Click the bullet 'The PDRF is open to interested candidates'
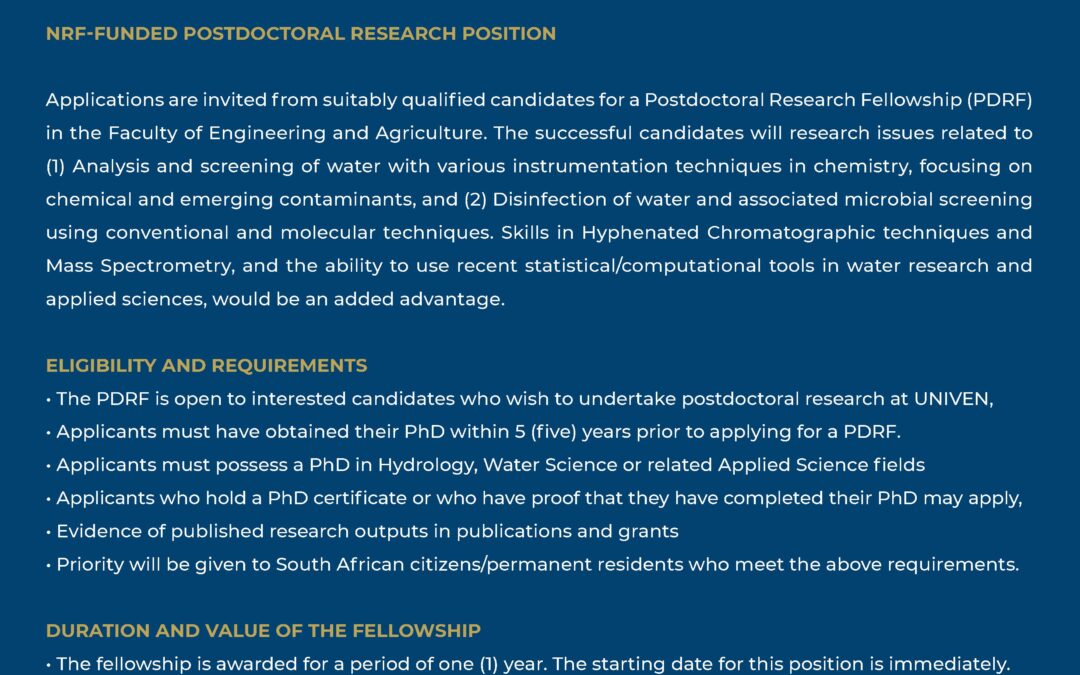1080x675 pixels. click(x=520, y=399)
